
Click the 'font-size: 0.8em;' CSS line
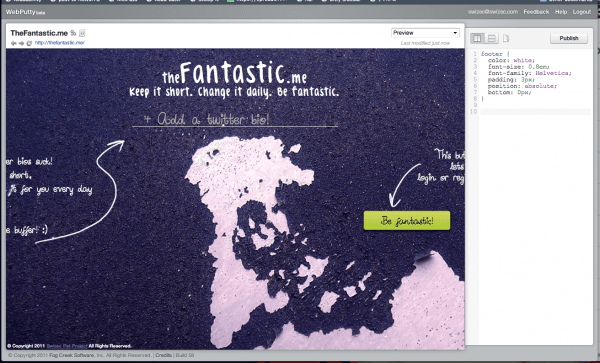coord(518,67)
